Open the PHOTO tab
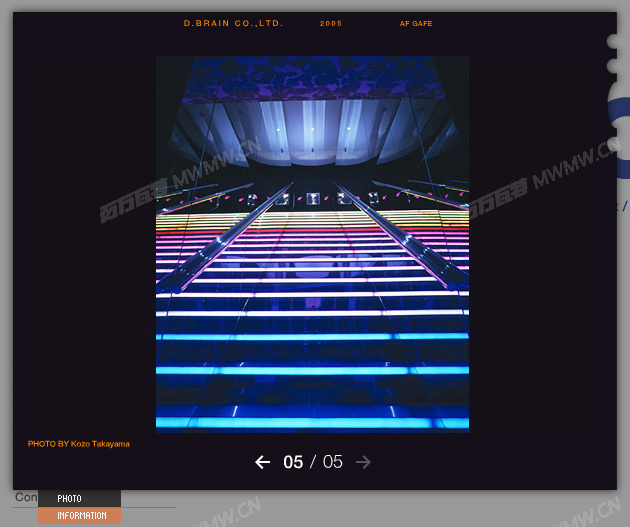 80,498
